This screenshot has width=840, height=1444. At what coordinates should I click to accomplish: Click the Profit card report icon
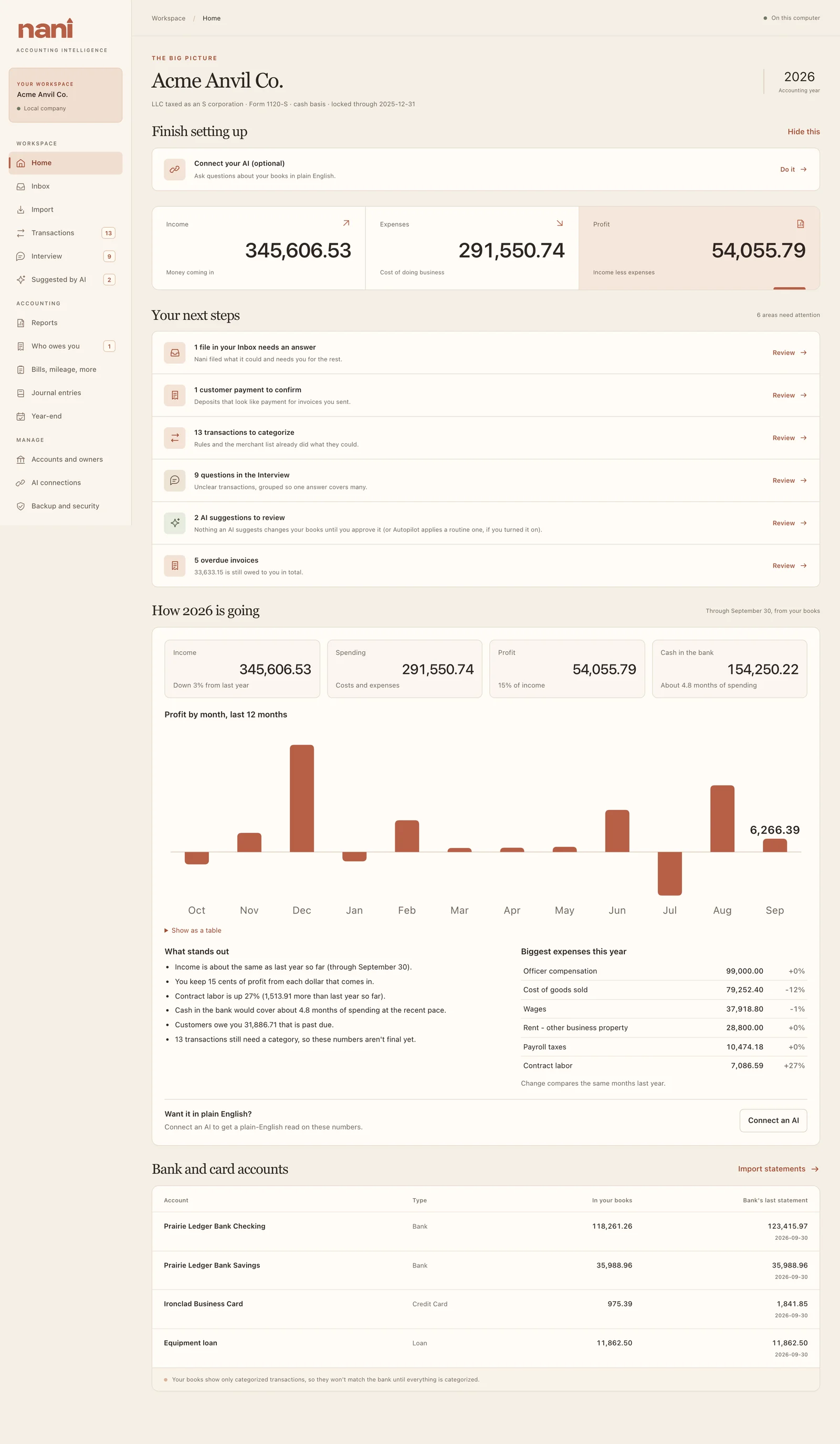[801, 224]
